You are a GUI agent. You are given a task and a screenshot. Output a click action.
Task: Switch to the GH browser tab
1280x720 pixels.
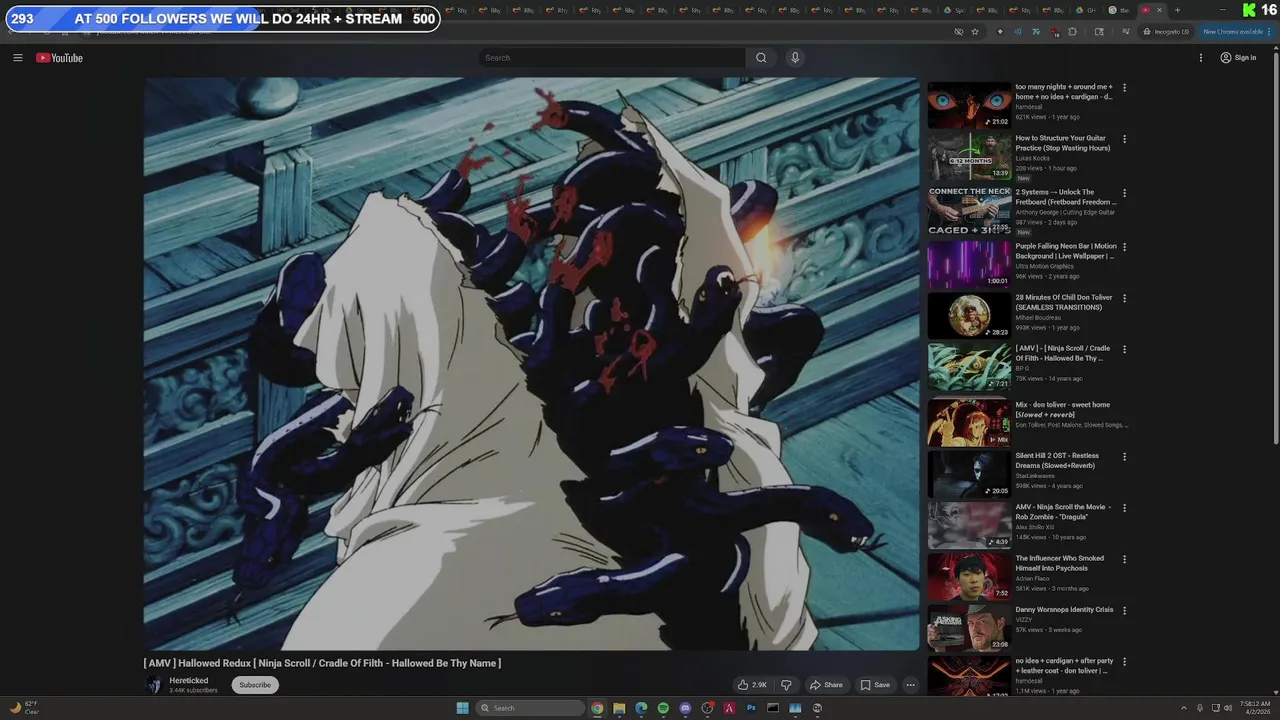click(1084, 10)
